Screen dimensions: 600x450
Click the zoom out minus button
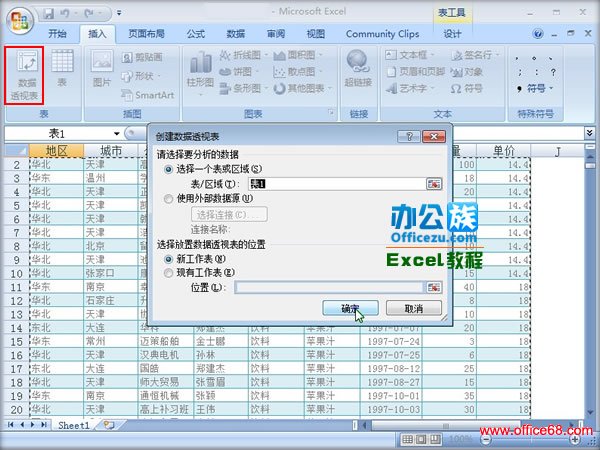(486, 440)
